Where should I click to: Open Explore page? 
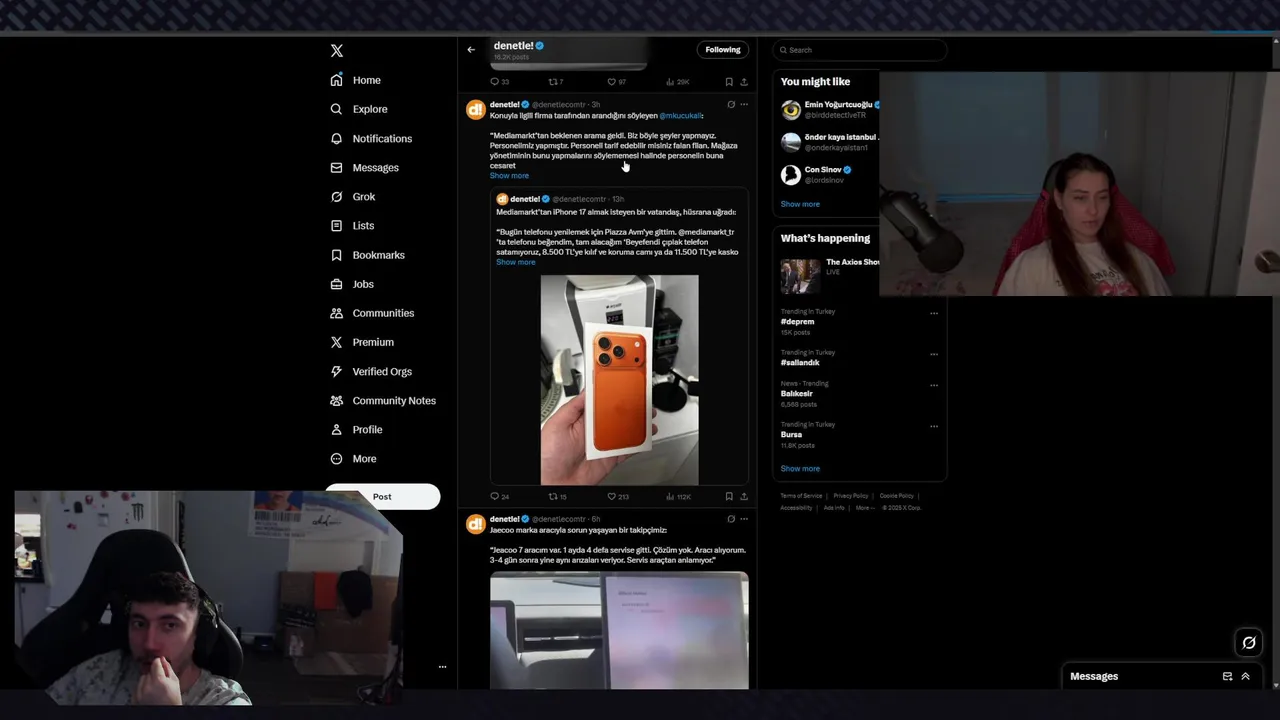pyautogui.click(x=359, y=109)
